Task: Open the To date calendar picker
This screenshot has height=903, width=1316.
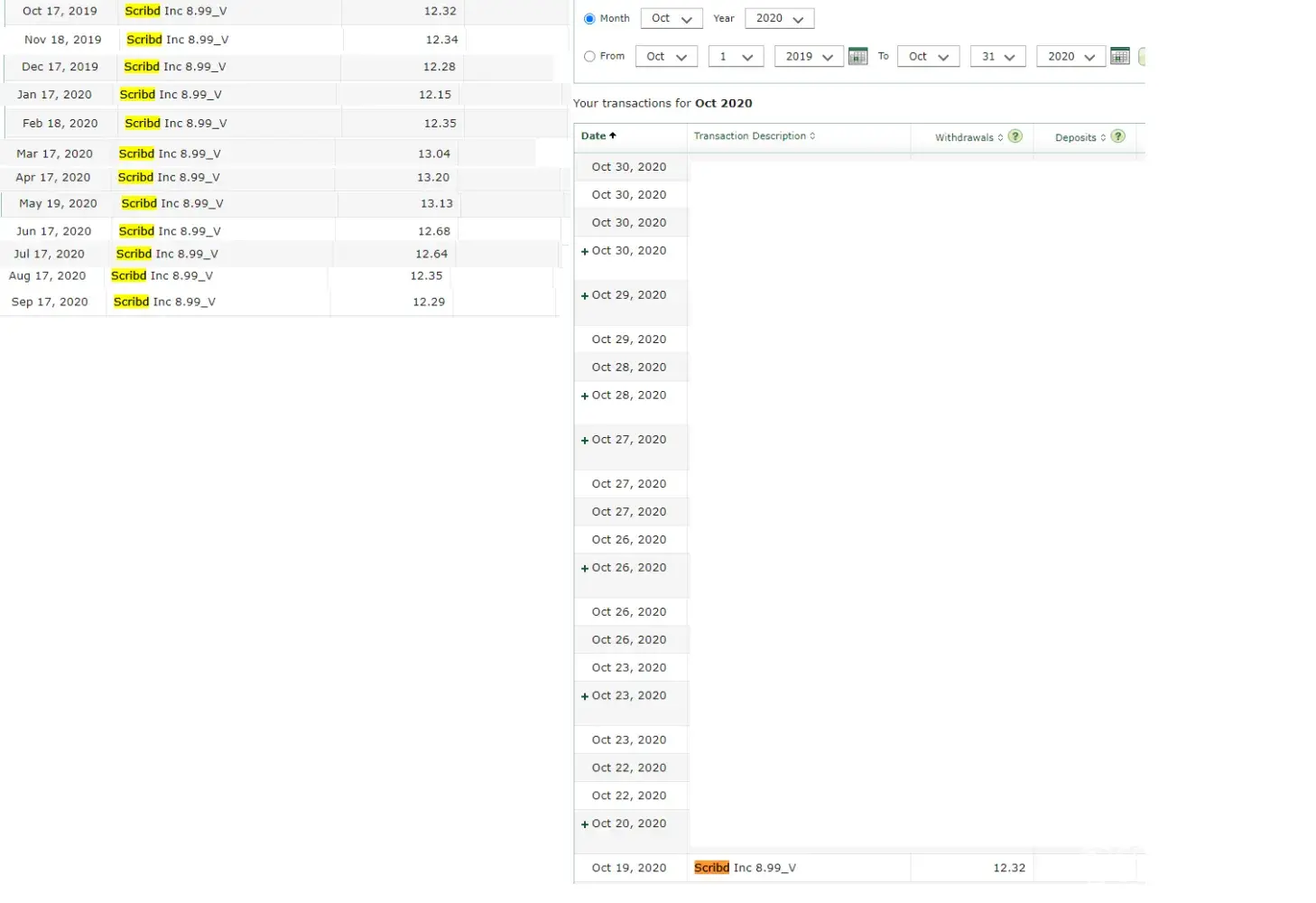Action: (x=1119, y=56)
